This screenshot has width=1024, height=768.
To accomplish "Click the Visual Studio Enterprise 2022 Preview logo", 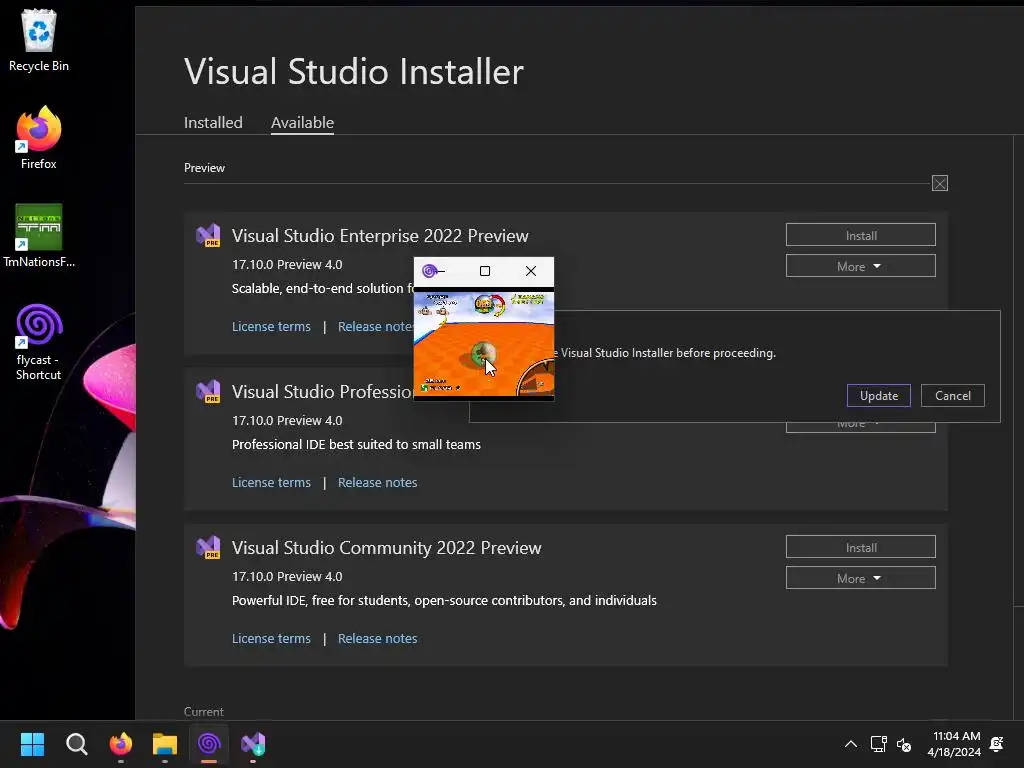I will 208,235.
